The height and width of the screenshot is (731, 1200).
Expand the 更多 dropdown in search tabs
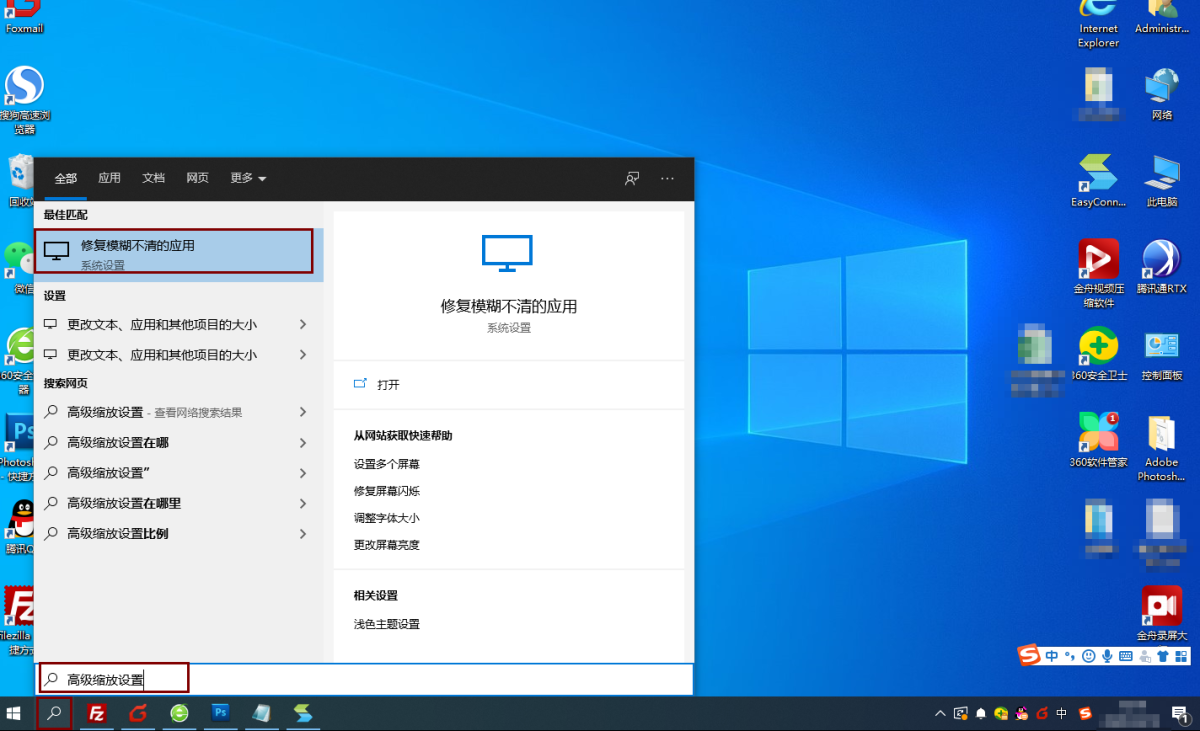click(x=248, y=178)
